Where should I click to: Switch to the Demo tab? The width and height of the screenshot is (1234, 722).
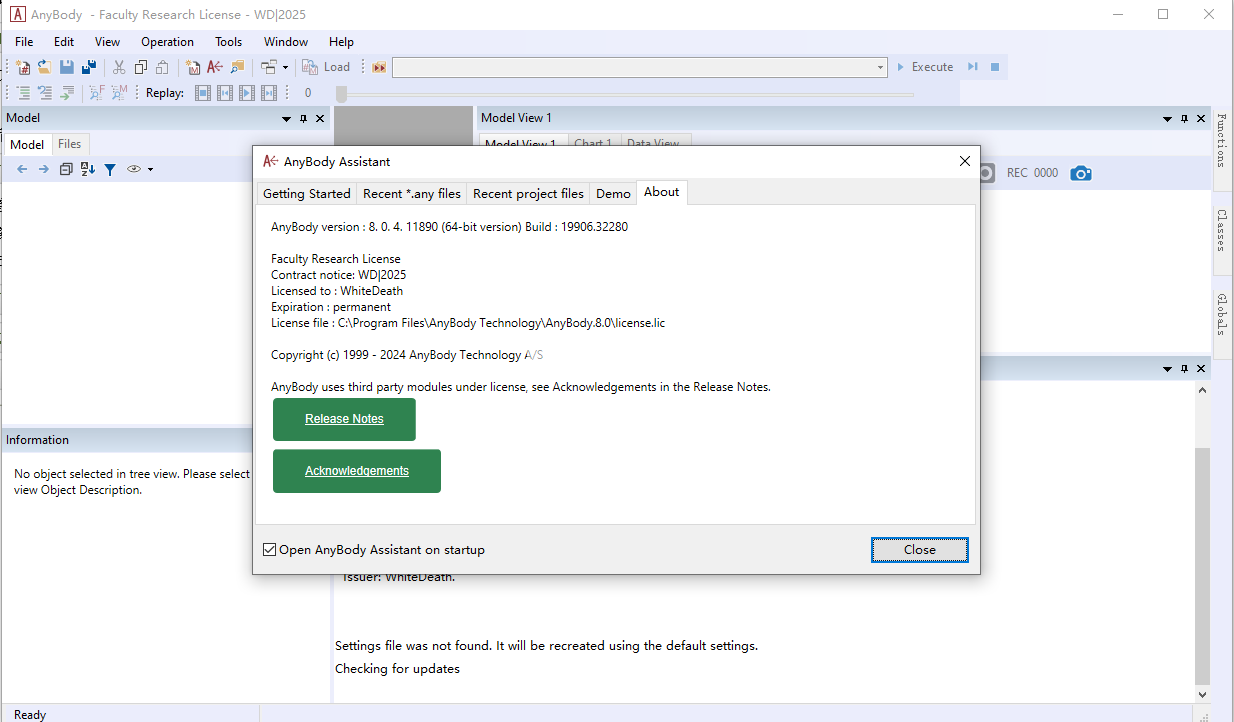click(613, 193)
